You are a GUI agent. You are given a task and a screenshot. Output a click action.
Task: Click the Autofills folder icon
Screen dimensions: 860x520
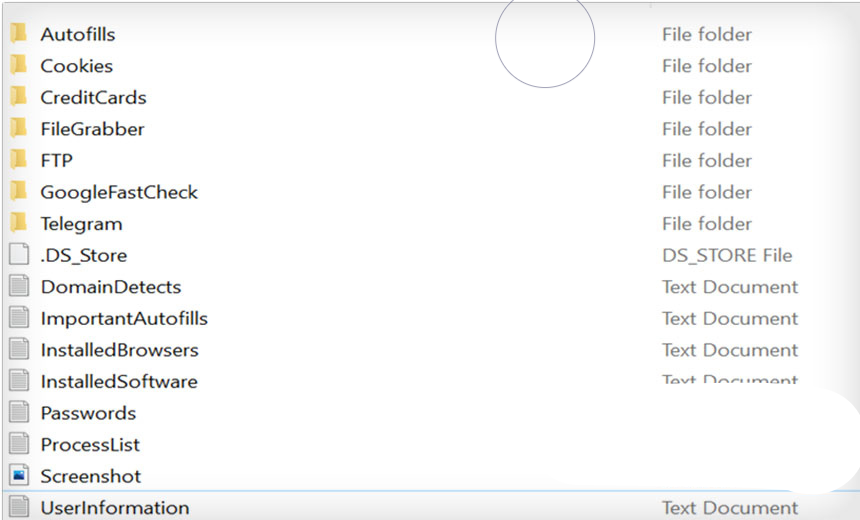pyautogui.click(x=19, y=34)
